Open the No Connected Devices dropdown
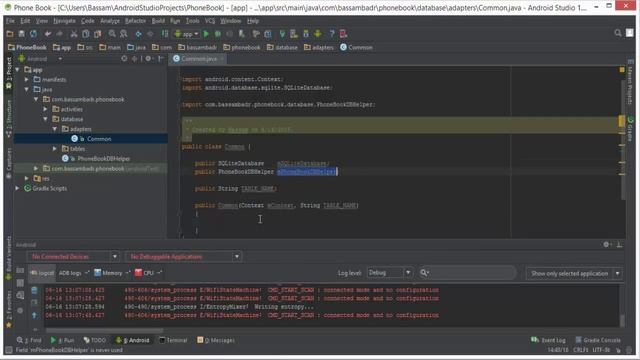This screenshot has height=360, width=640. tap(73, 257)
